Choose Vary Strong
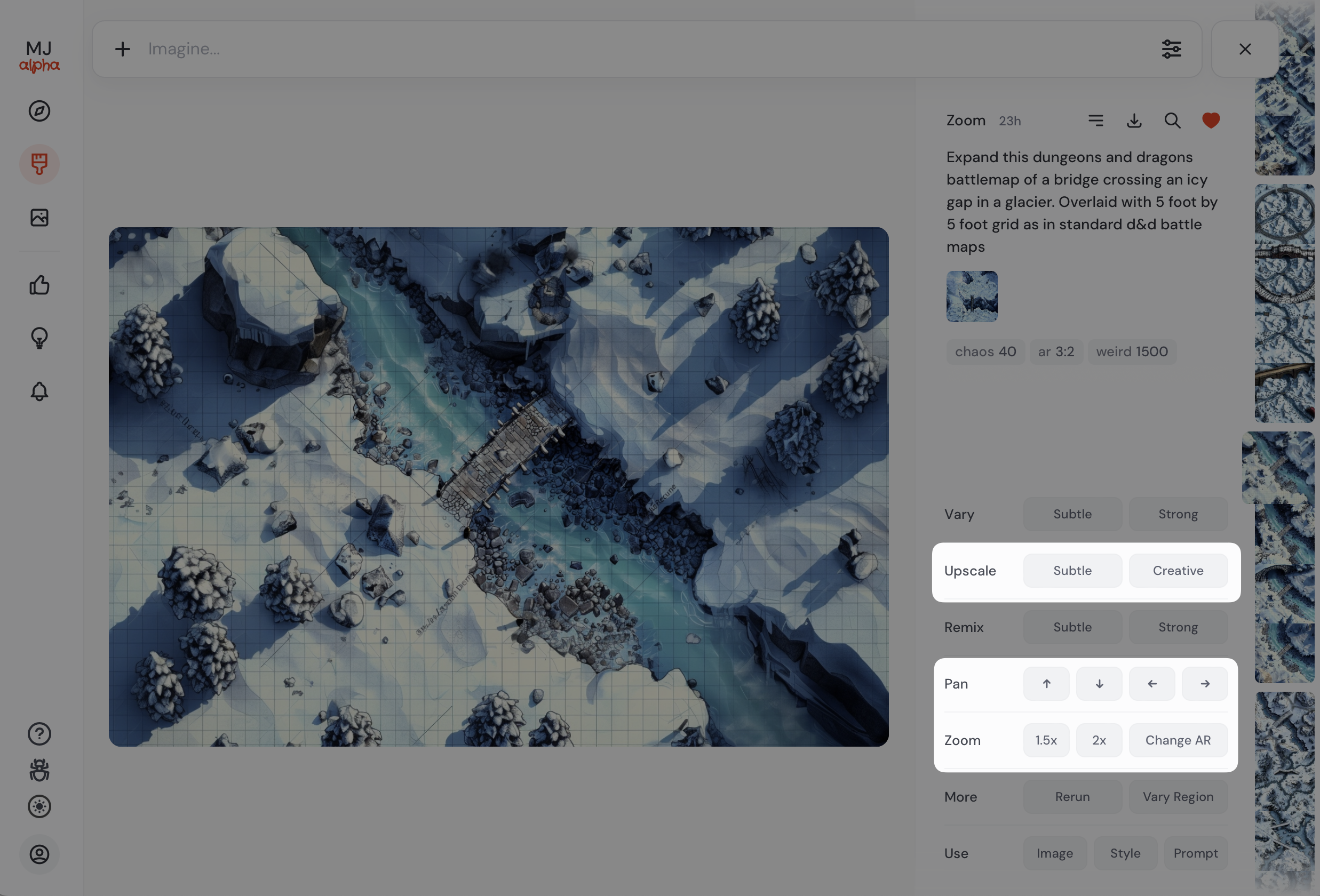Image resolution: width=1320 pixels, height=896 pixels. pos(1178,515)
